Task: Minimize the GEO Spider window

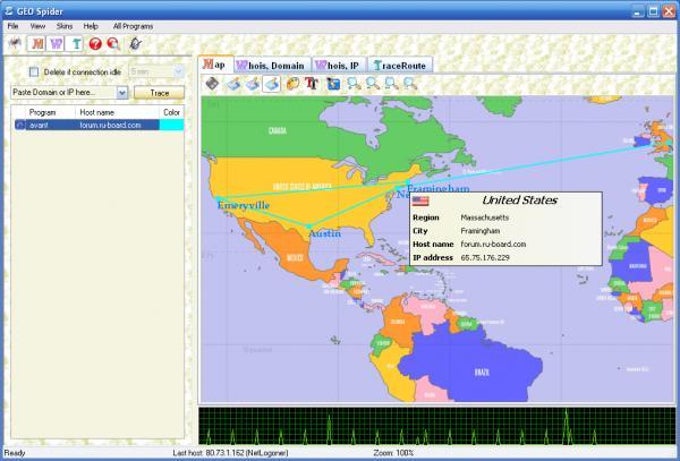Action: click(x=637, y=11)
